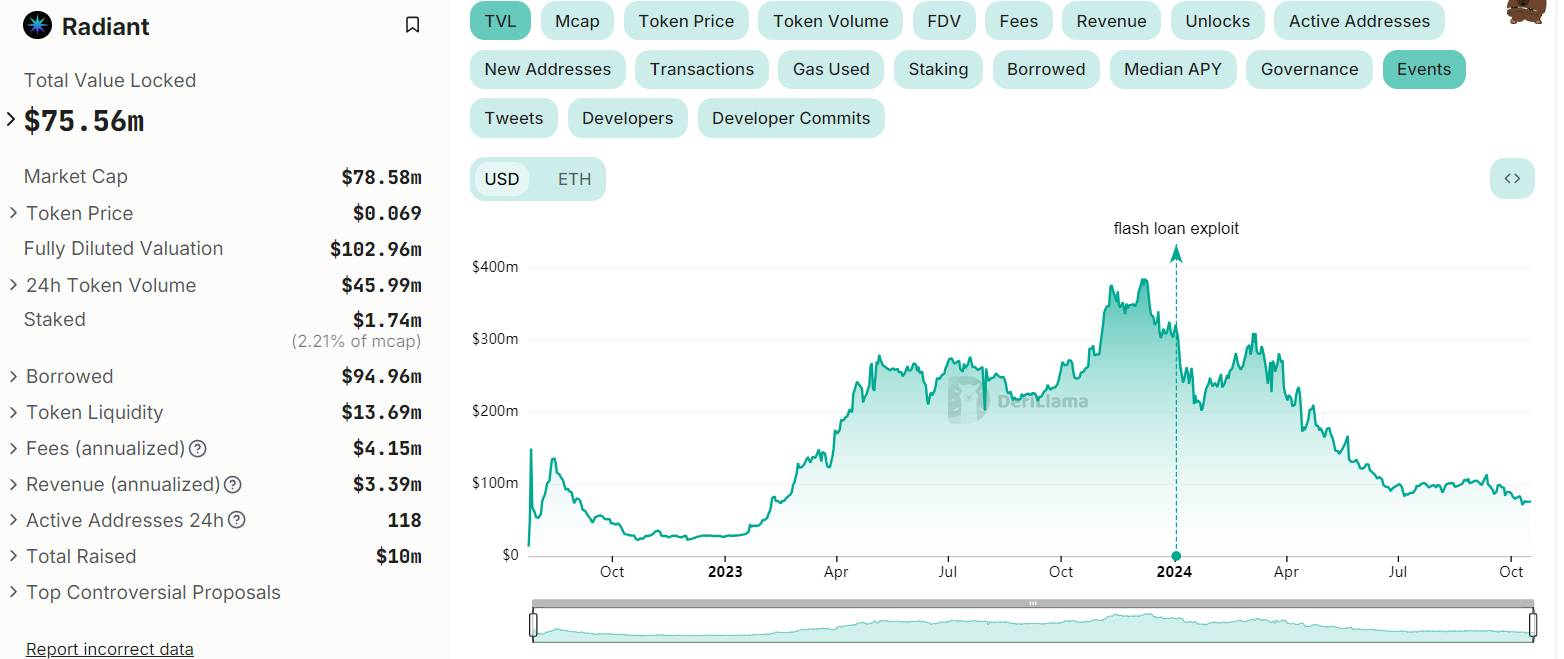Screen dimensions: 1564x659
Task: Expand the Total Raised row
Action: point(13,557)
